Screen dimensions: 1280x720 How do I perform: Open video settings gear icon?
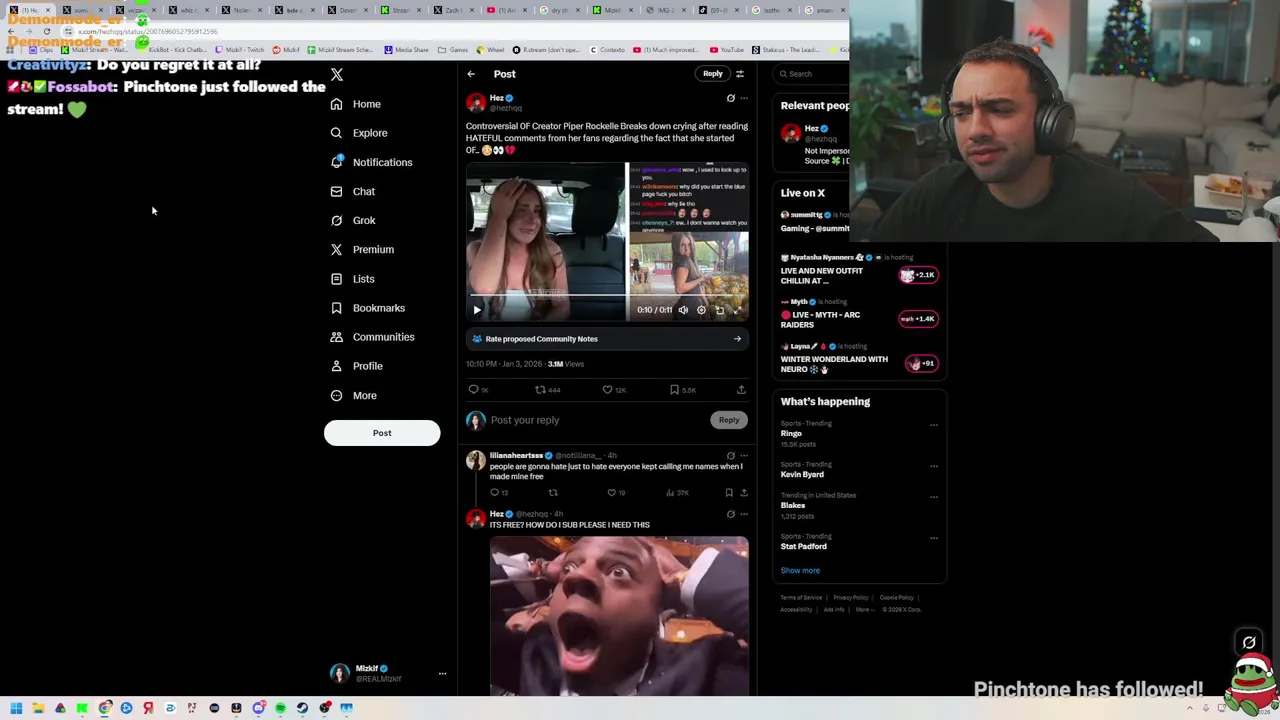701,310
